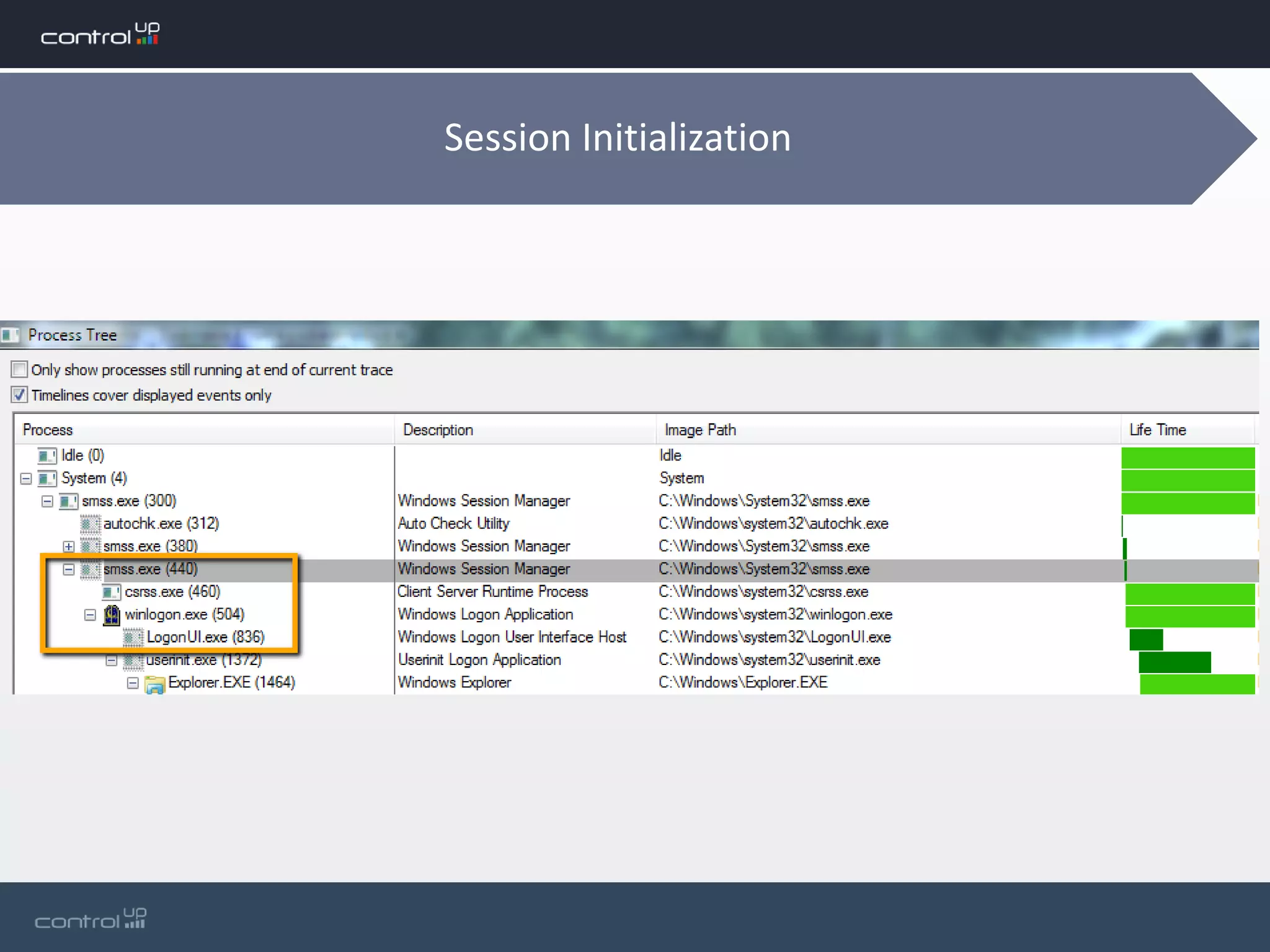Click the smss.exe (380) process icon

90,547
